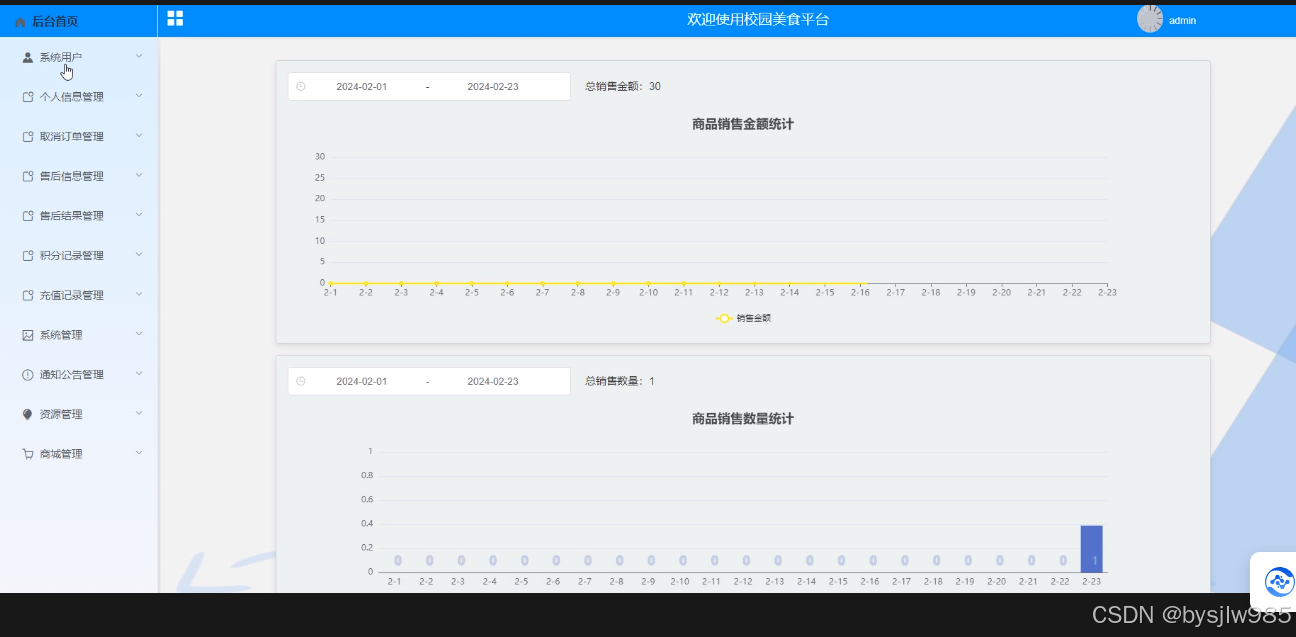Click the home icon beside 后台首页
The width and height of the screenshot is (1296, 637).
[x=21, y=21]
